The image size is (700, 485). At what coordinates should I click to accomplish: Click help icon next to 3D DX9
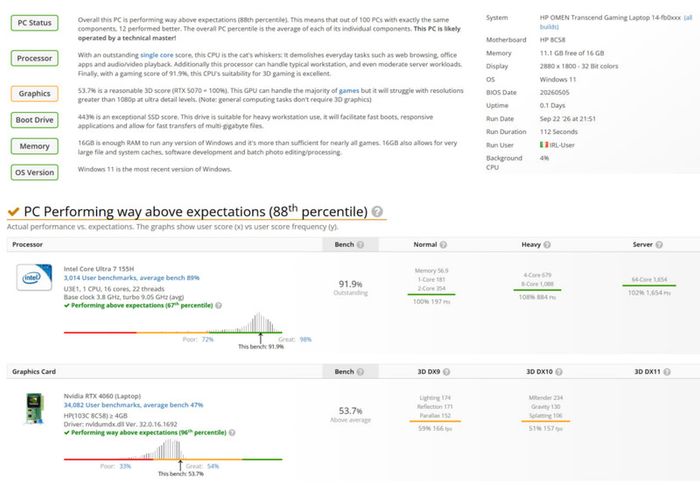pos(446,372)
